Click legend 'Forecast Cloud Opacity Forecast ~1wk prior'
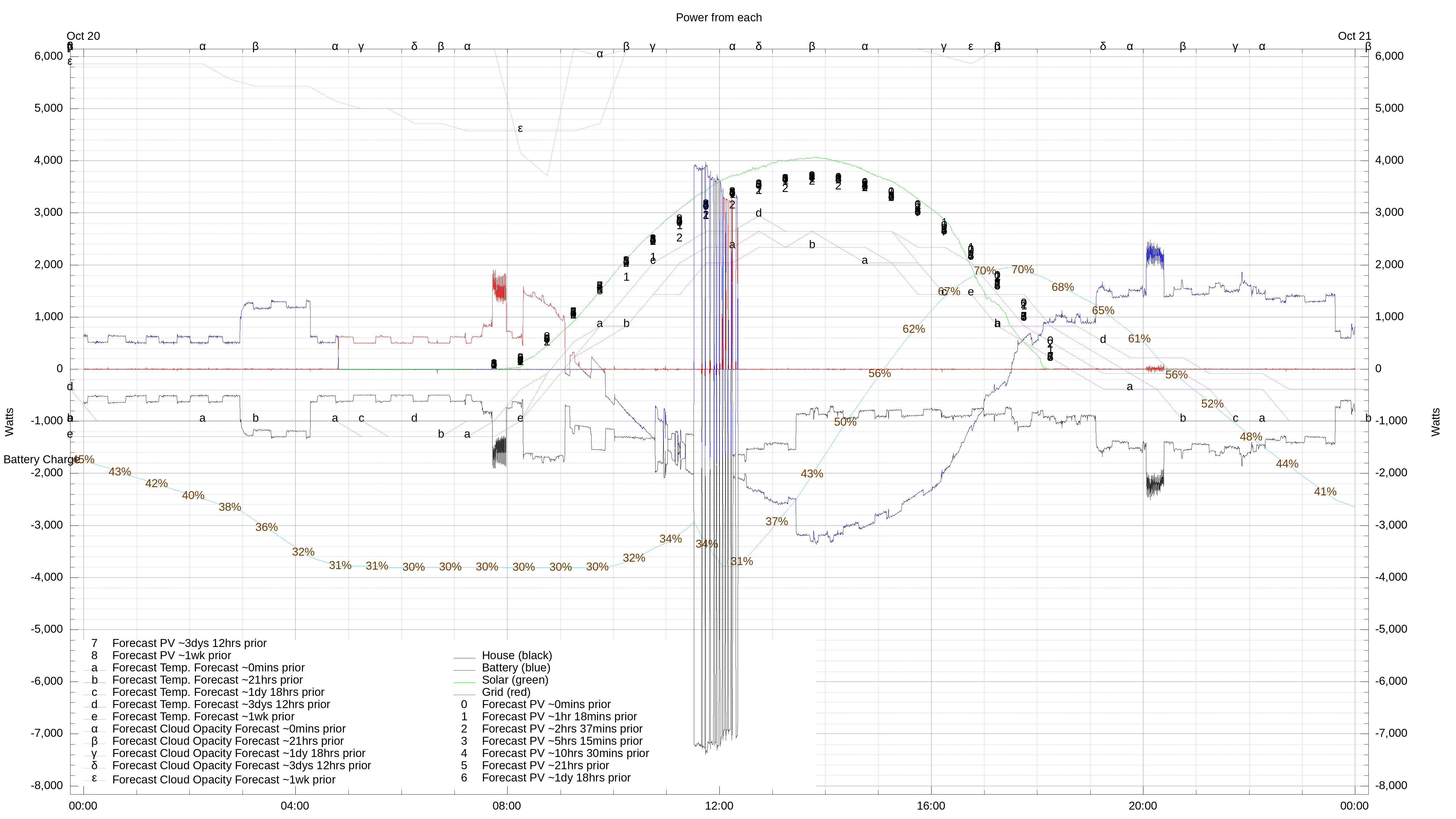The height and width of the screenshot is (819, 1456). pos(224,780)
